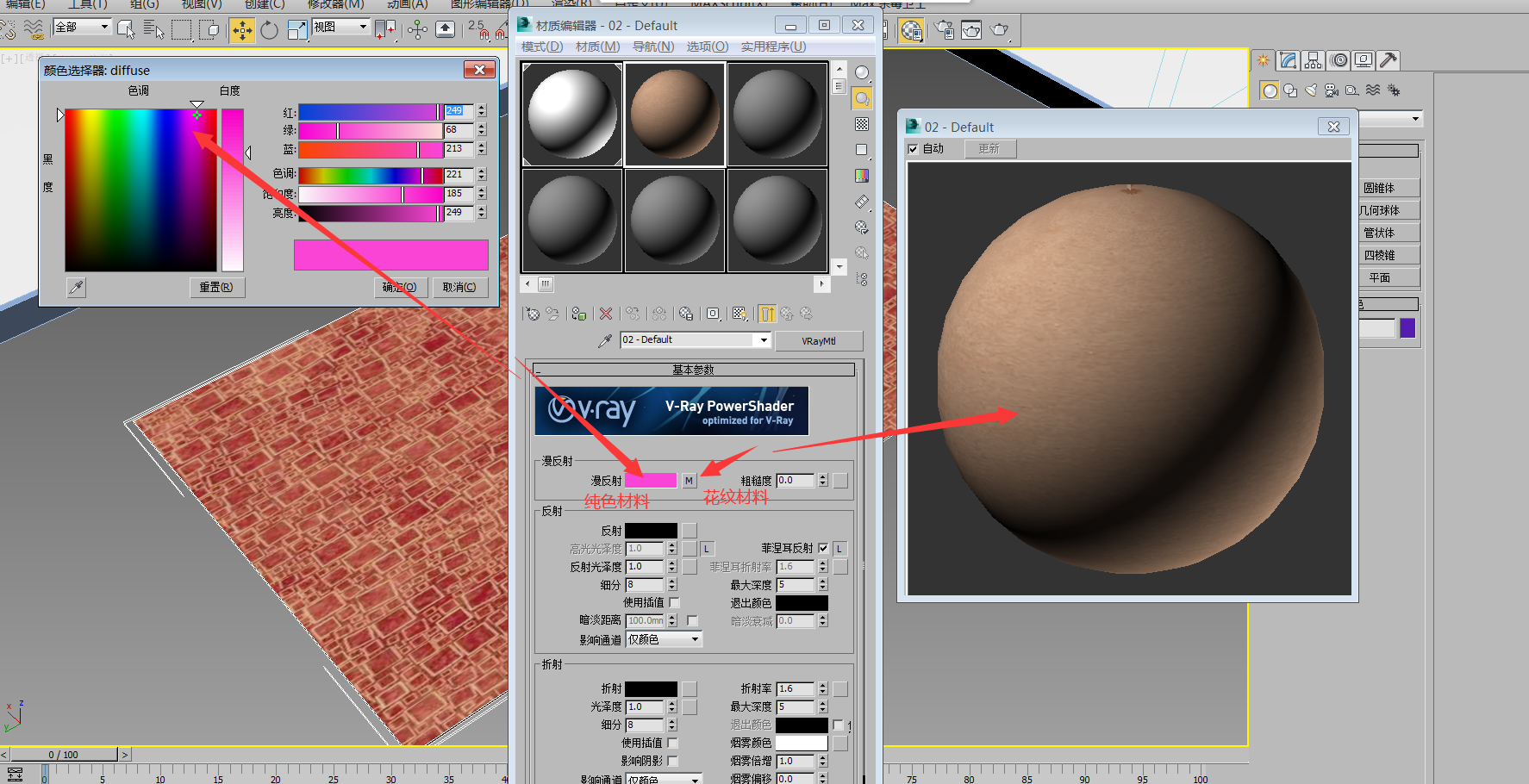Toggle the 自动 auto-update checkbox
Image resolution: width=1529 pixels, height=784 pixels.
(914, 149)
